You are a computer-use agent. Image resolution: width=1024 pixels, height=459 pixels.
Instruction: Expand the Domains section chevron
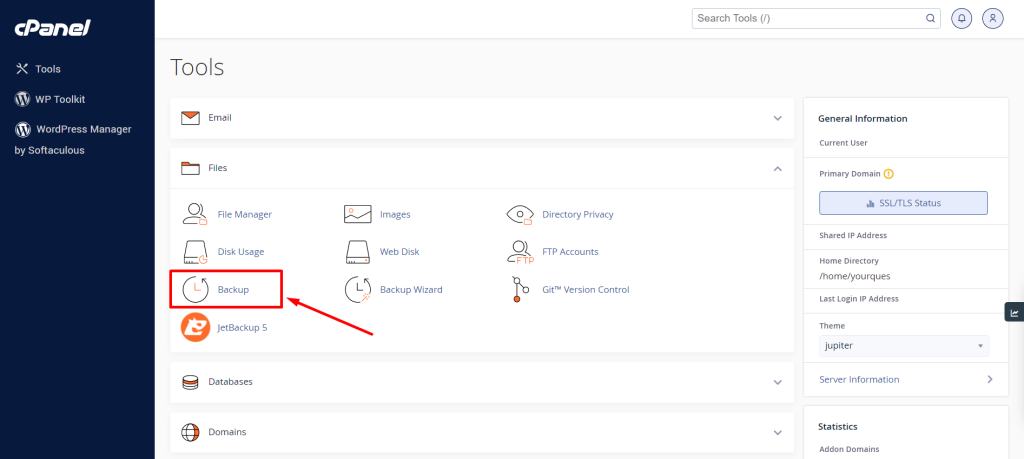coord(777,432)
